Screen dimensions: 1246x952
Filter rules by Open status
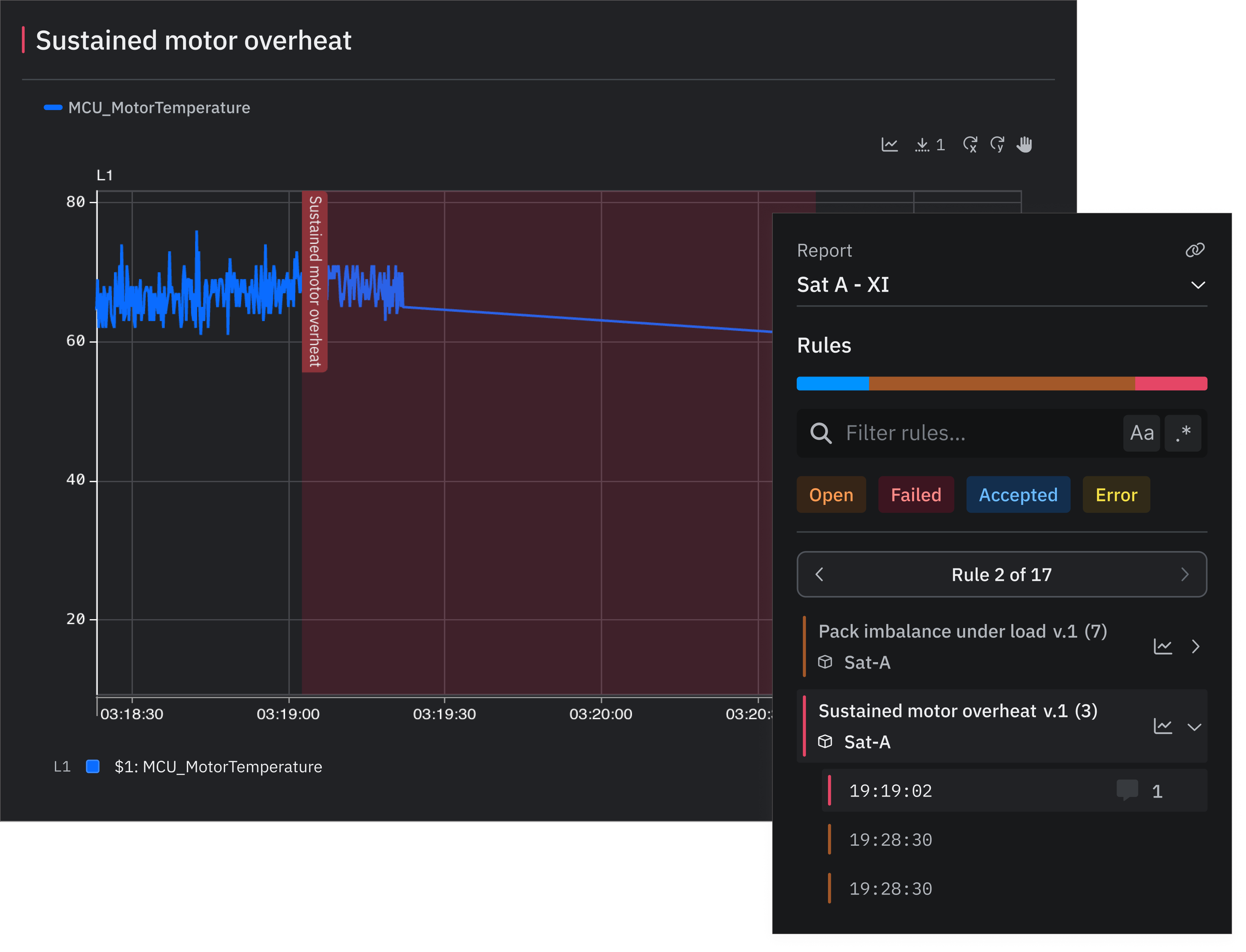[831, 495]
